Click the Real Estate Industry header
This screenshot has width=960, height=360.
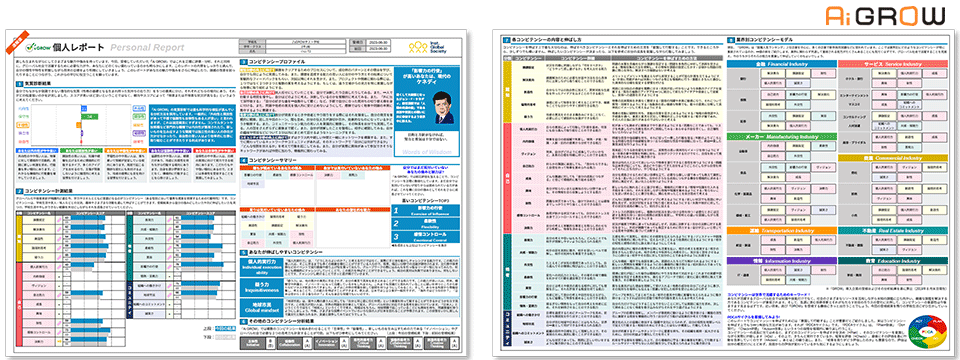(892, 231)
